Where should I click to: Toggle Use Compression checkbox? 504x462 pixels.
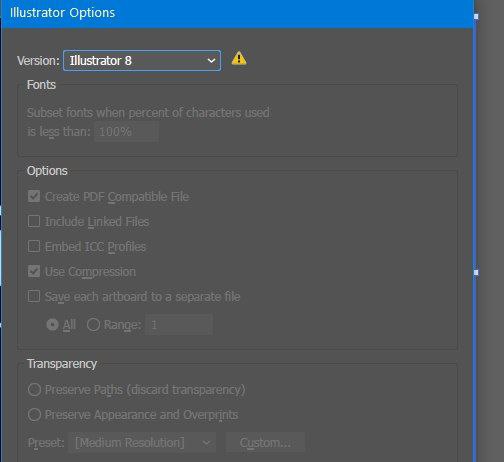point(34,271)
